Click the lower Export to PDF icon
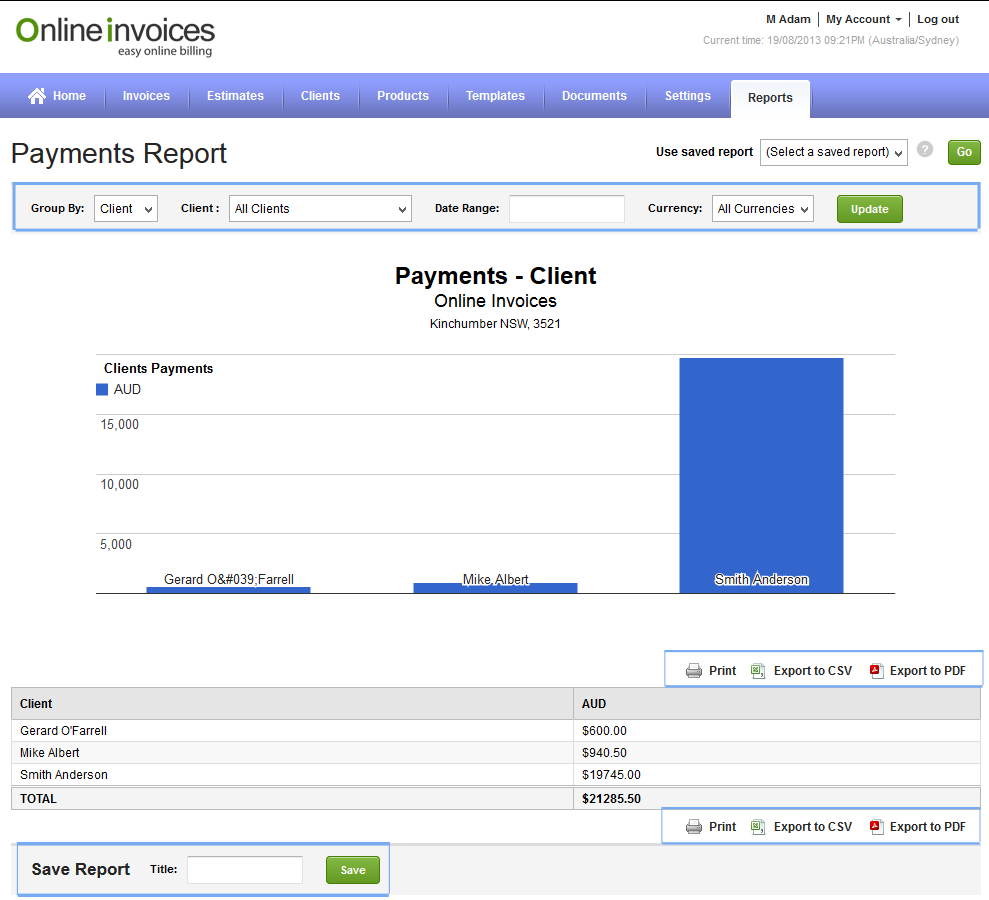This screenshot has height=900, width=989. coord(876,827)
